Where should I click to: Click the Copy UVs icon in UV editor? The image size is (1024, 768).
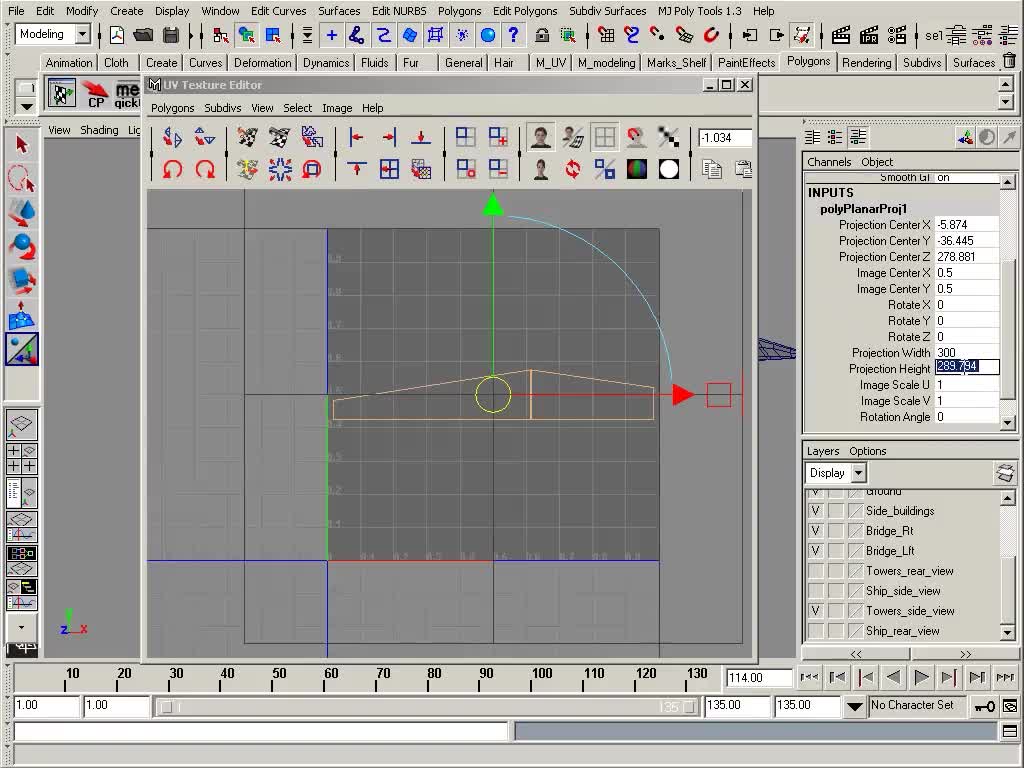712,169
